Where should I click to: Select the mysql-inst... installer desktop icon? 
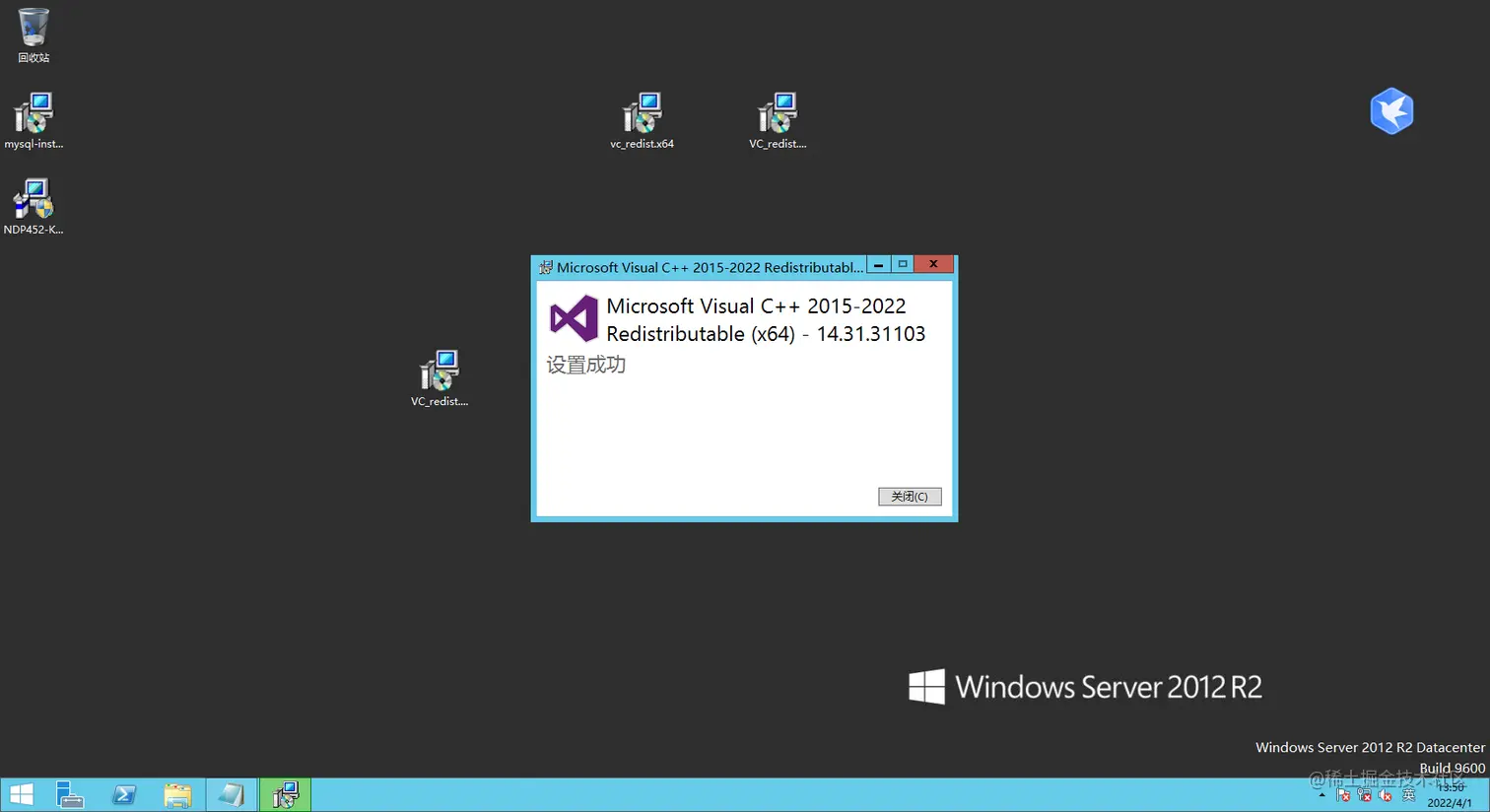(34, 121)
